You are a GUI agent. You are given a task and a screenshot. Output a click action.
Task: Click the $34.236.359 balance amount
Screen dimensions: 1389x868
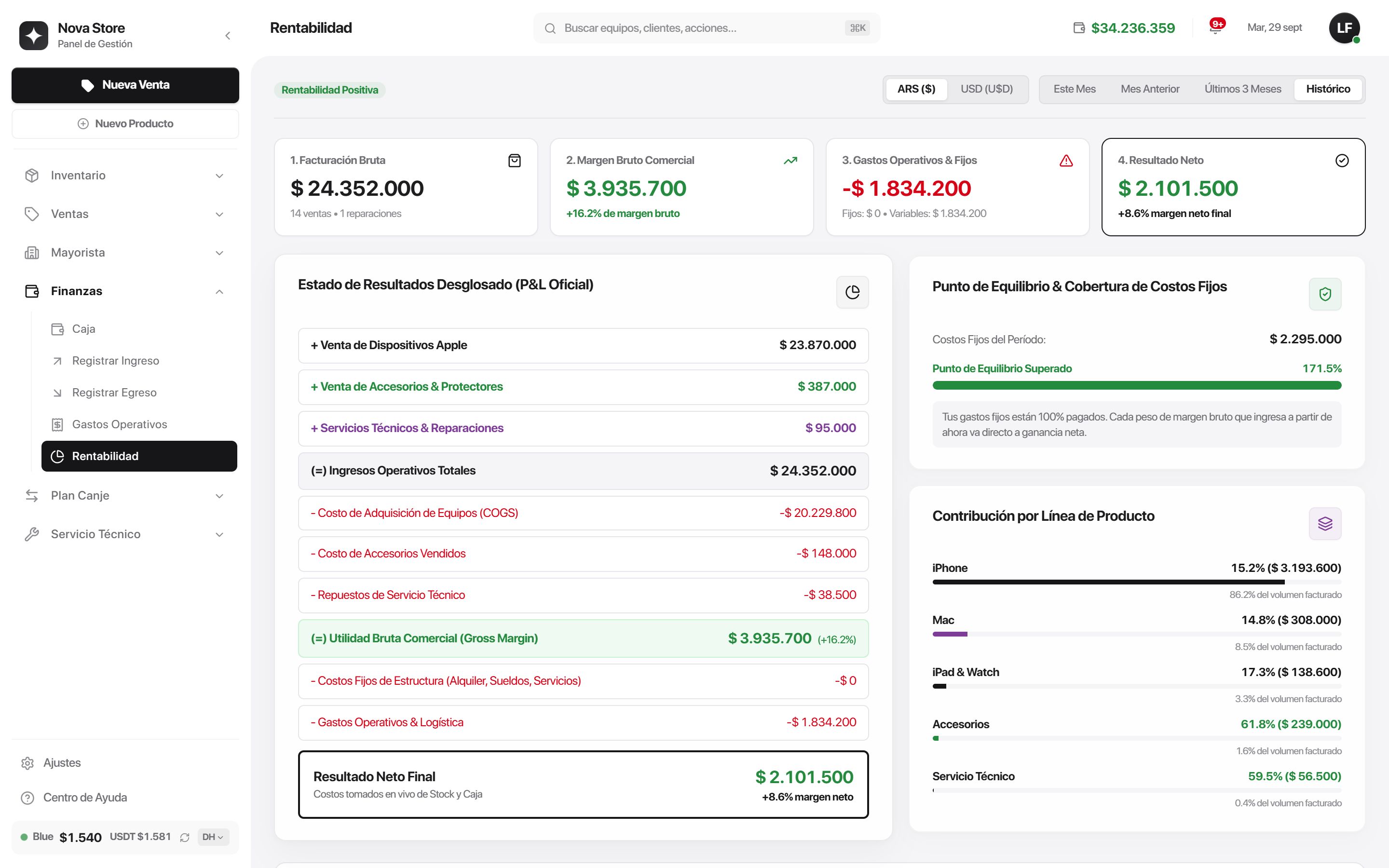point(1133,27)
